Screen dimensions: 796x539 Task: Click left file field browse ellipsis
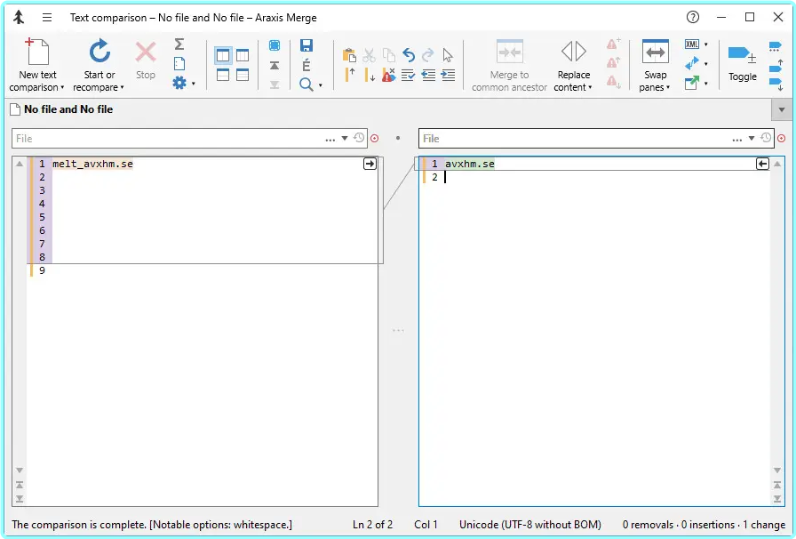pos(330,139)
